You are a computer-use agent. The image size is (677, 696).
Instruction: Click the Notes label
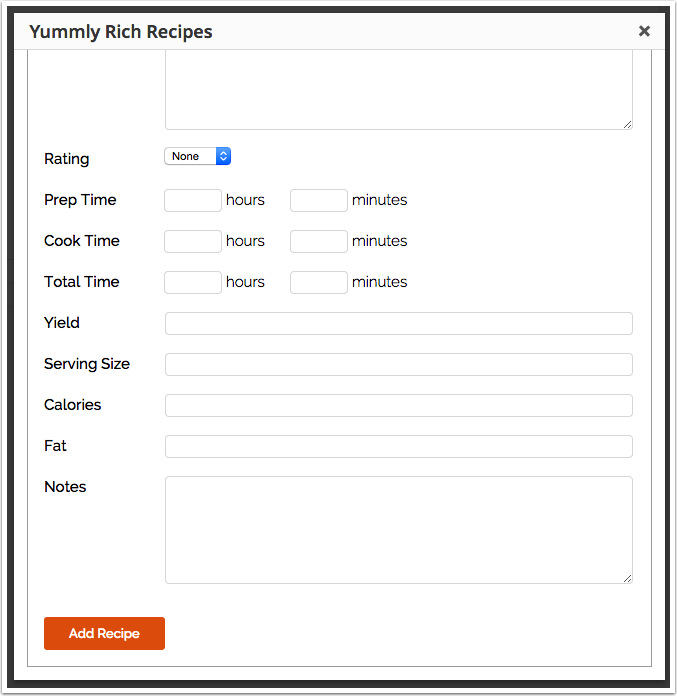point(65,487)
